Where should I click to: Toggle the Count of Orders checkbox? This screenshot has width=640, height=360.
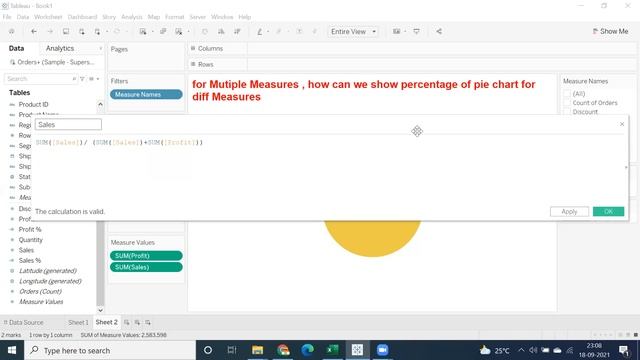click(x=567, y=103)
